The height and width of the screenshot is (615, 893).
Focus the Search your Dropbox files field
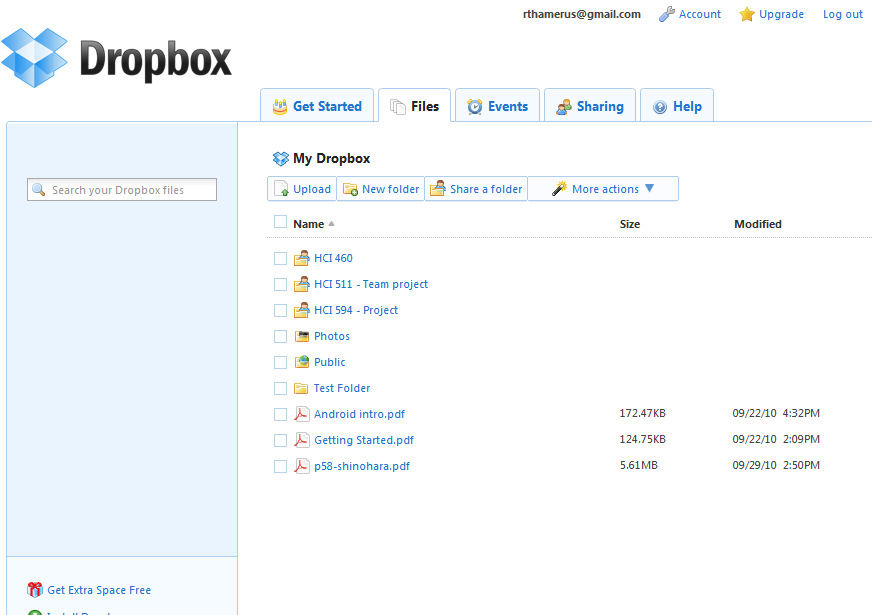122,190
